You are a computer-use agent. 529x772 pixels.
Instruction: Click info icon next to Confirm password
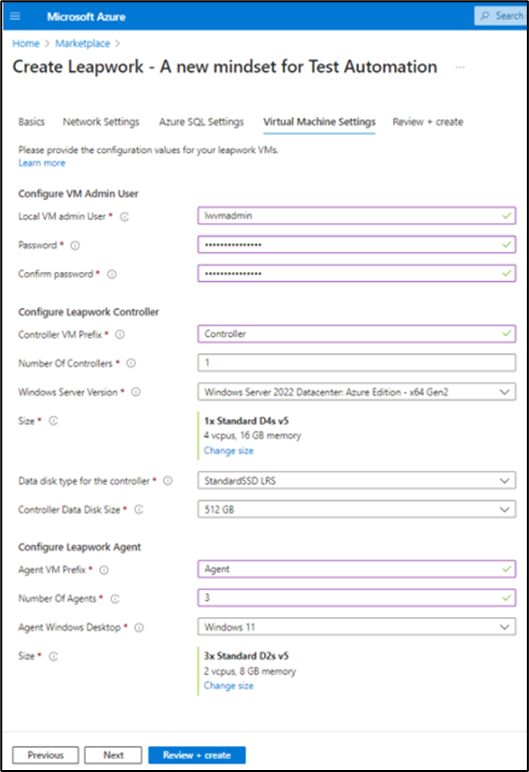click(112, 274)
